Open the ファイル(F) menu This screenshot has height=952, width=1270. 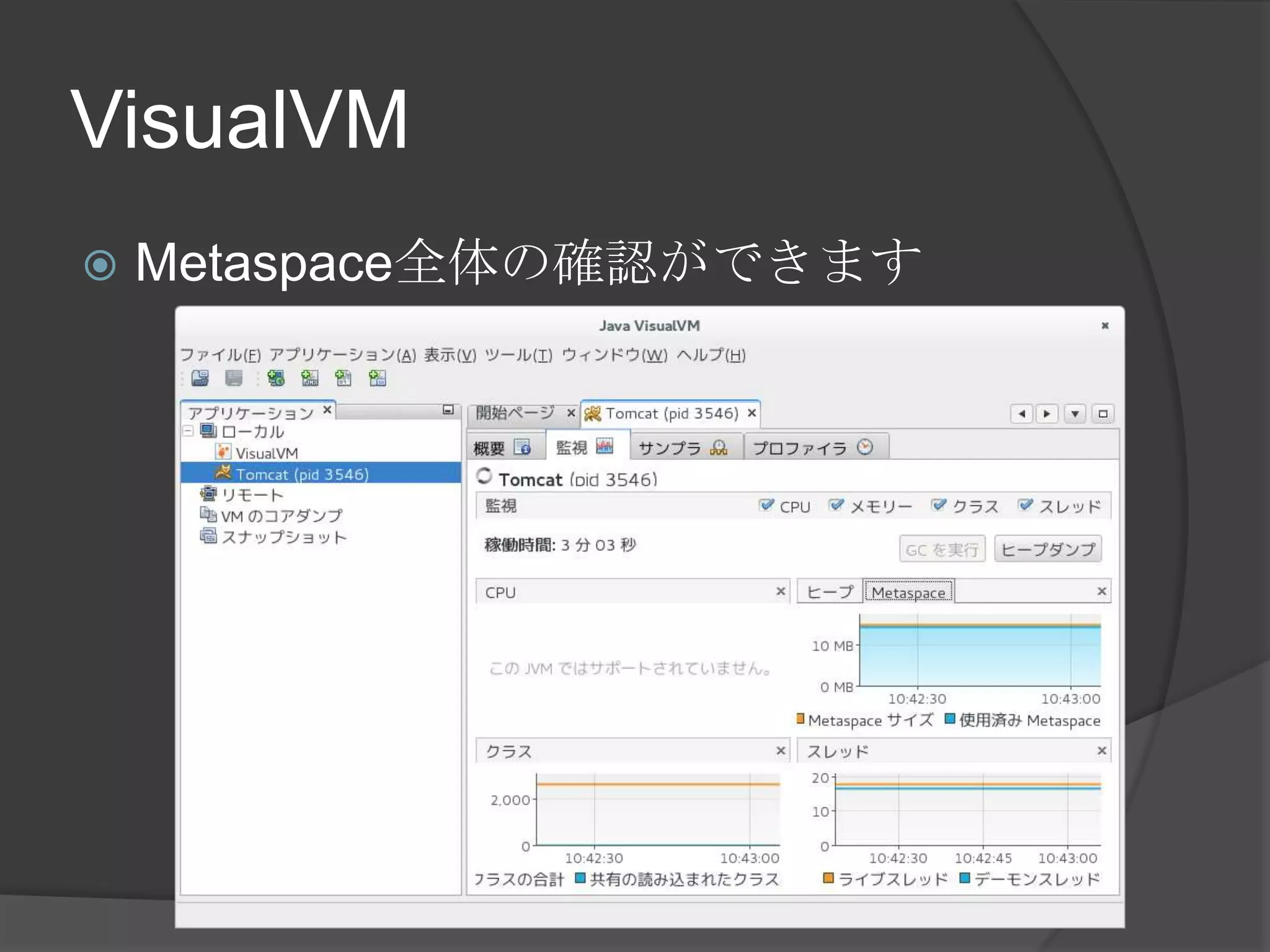coord(221,355)
